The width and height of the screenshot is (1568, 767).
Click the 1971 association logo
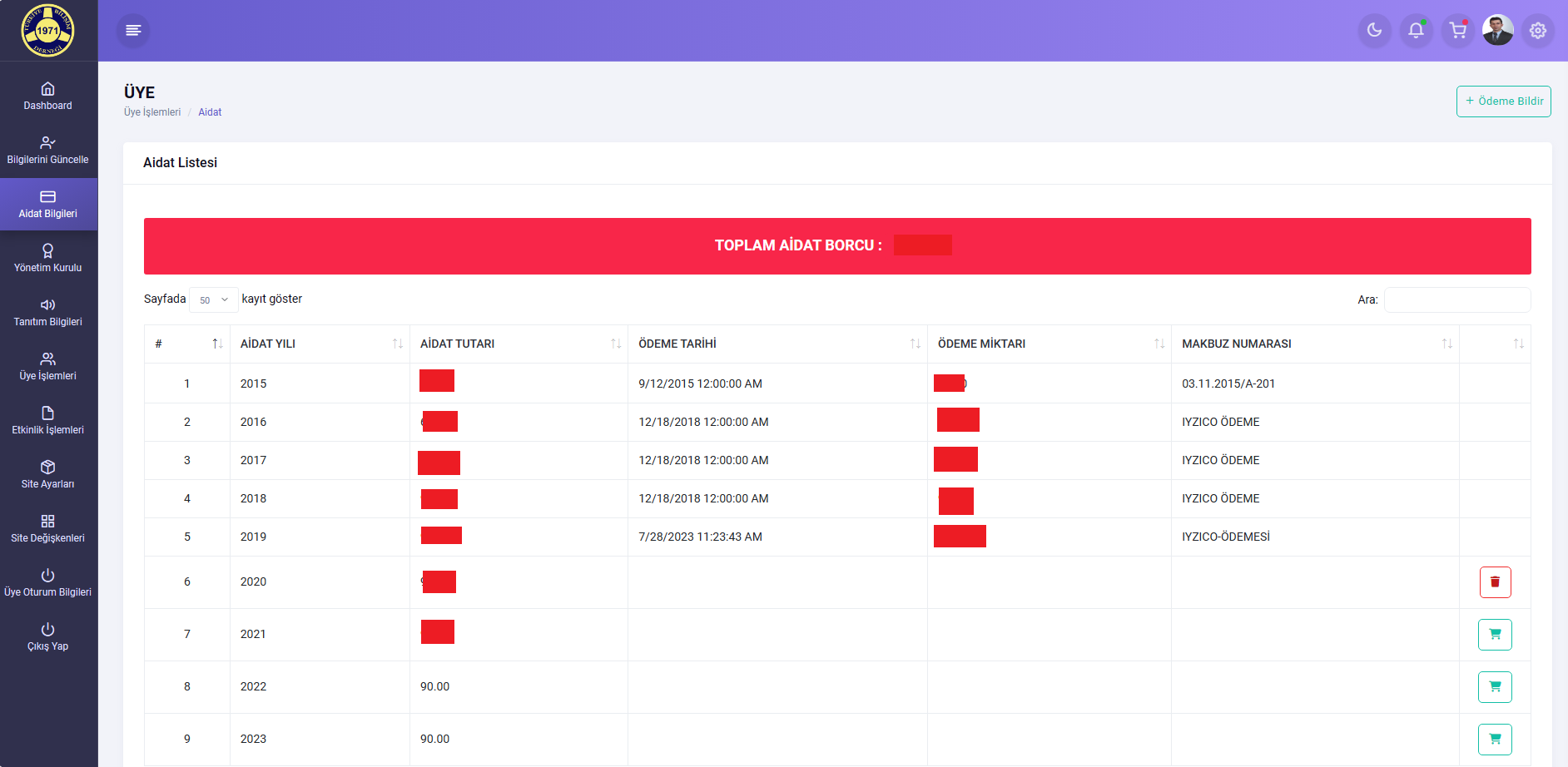(x=47, y=30)
